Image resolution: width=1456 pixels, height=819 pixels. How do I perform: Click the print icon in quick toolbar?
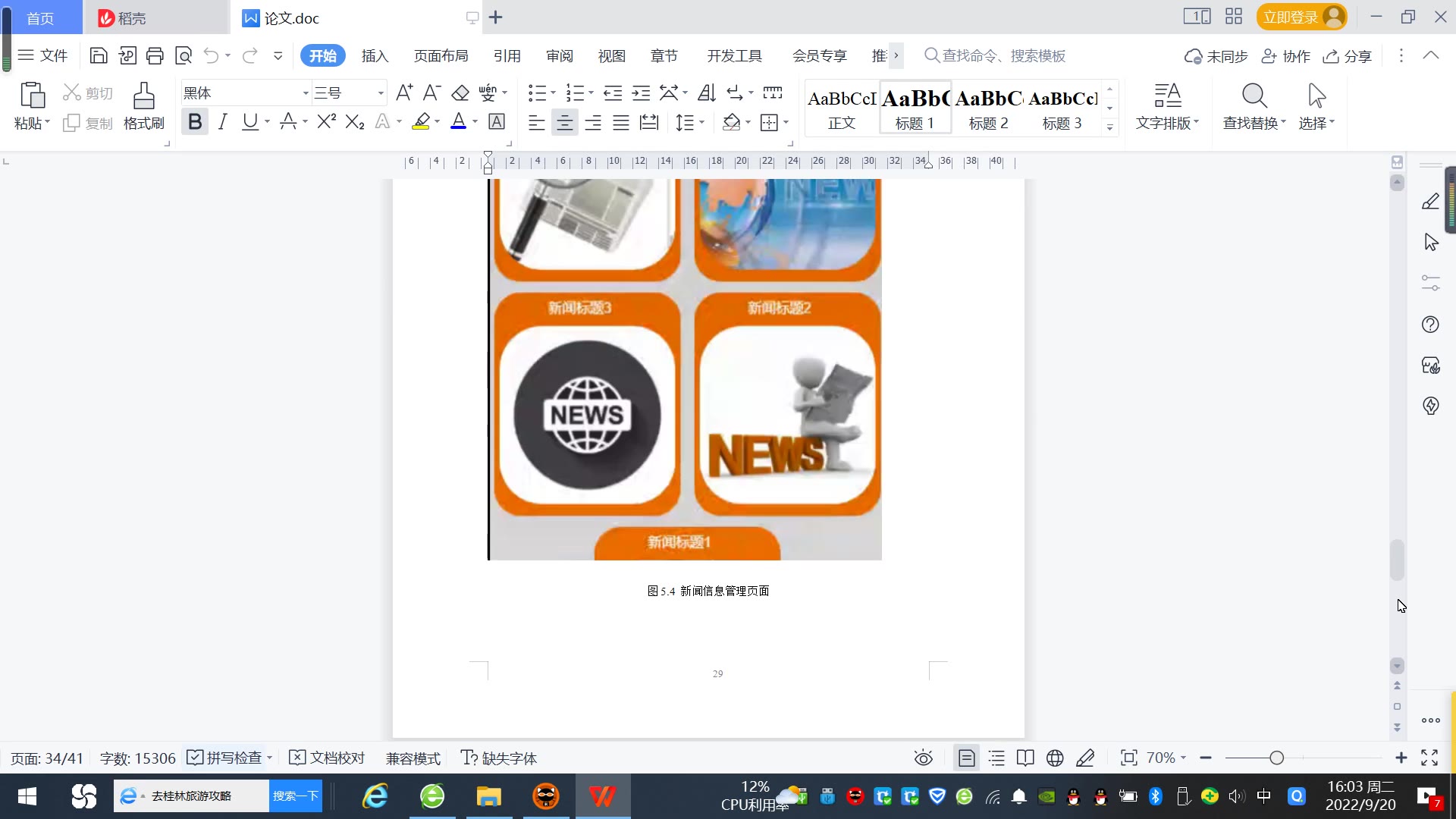[155, 55]
